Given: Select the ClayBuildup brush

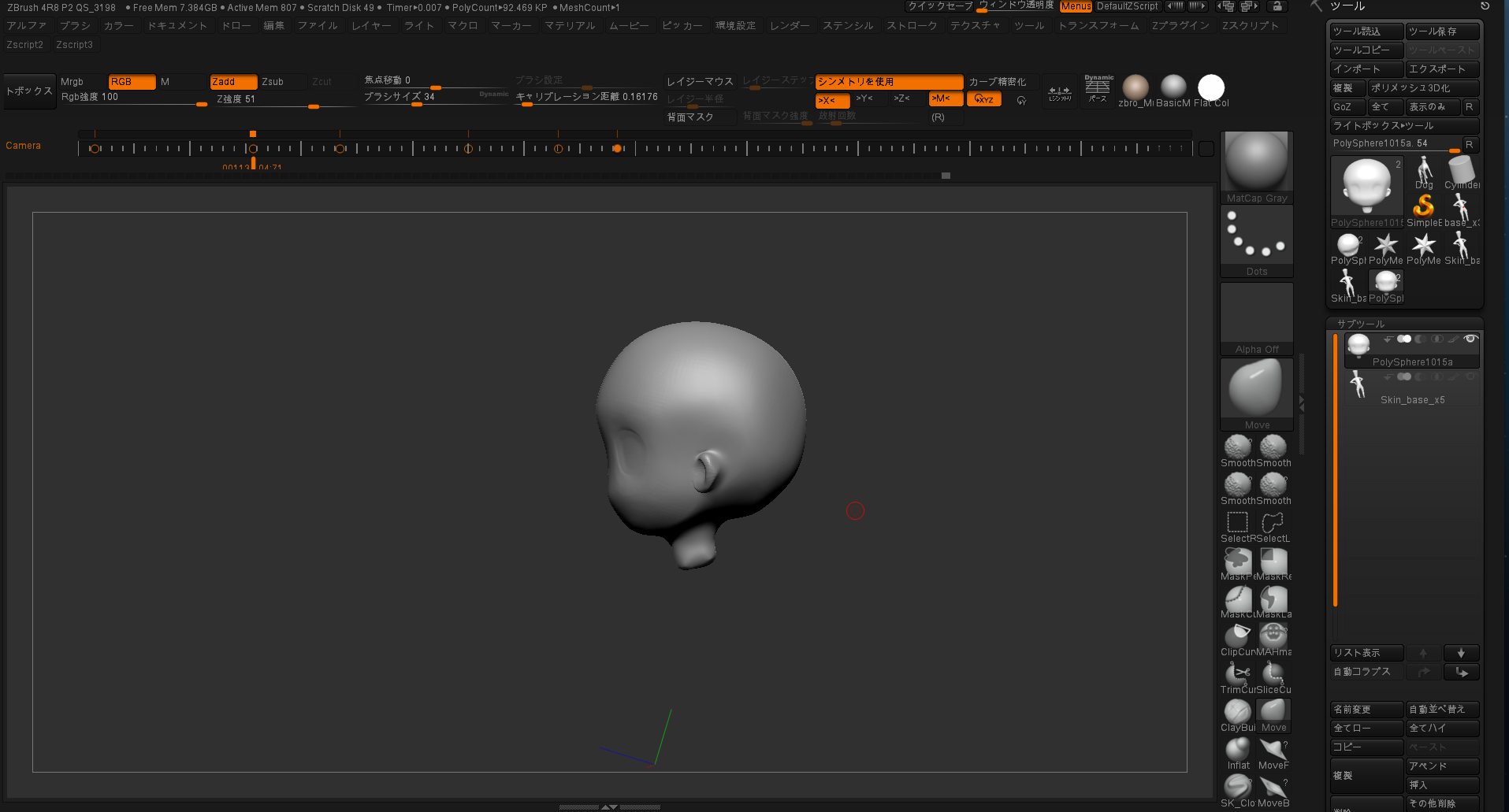Looking at the screenshot, I should tap(1237, 713).
